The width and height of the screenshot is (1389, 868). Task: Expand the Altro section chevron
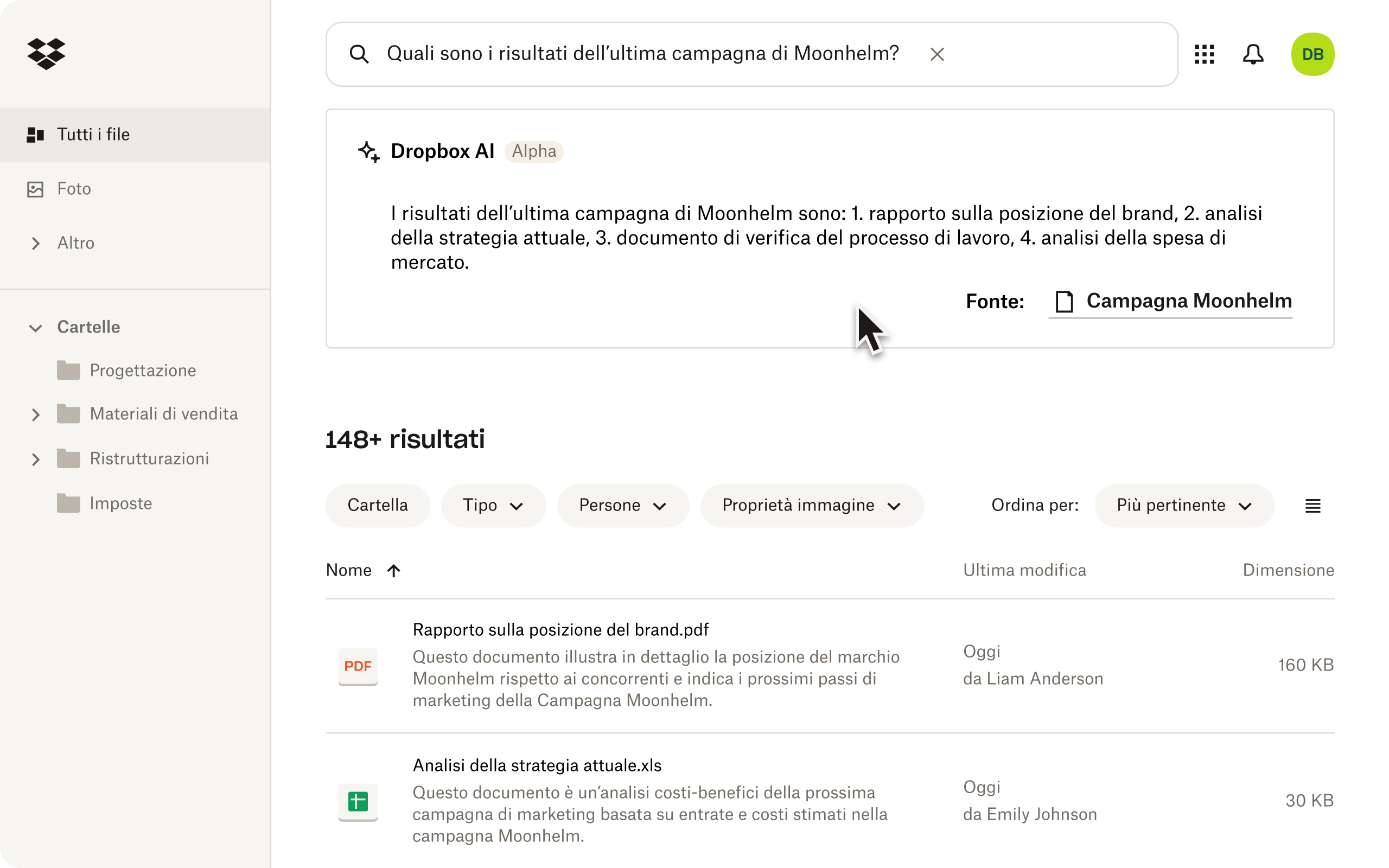36,244
